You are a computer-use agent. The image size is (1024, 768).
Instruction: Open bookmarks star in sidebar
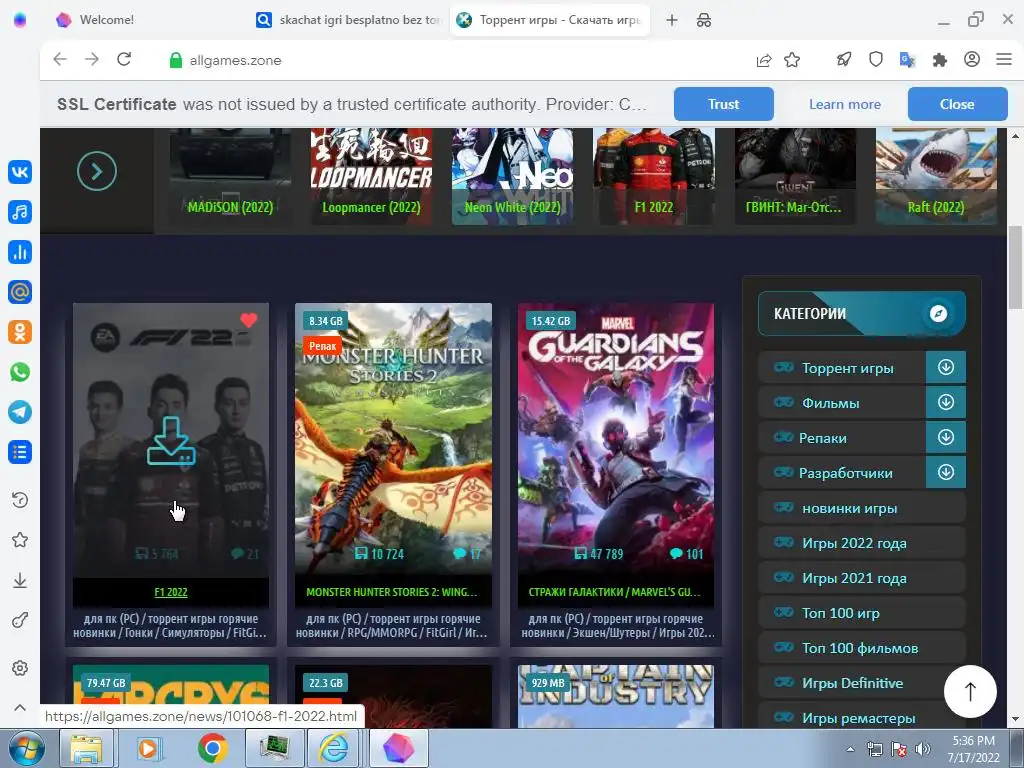[x=20, y=540]
